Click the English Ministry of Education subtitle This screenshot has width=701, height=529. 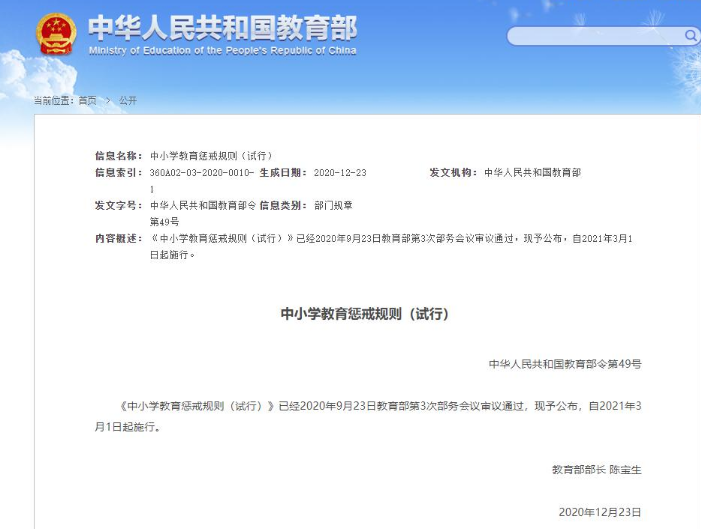tap(222, 51)
